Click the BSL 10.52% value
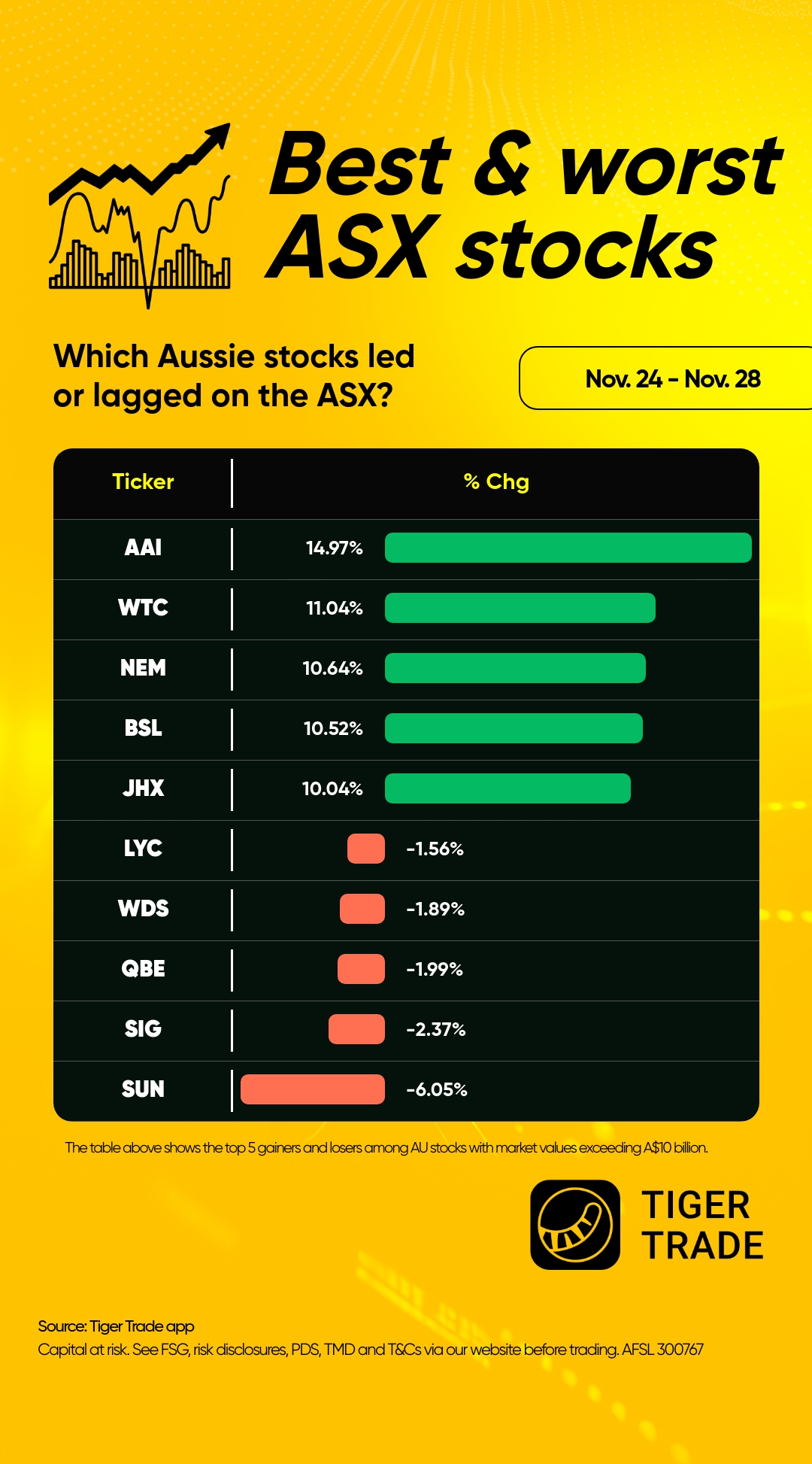Image resolution: width=812 pixels, height=1464 pixels. tap(333, 728)
